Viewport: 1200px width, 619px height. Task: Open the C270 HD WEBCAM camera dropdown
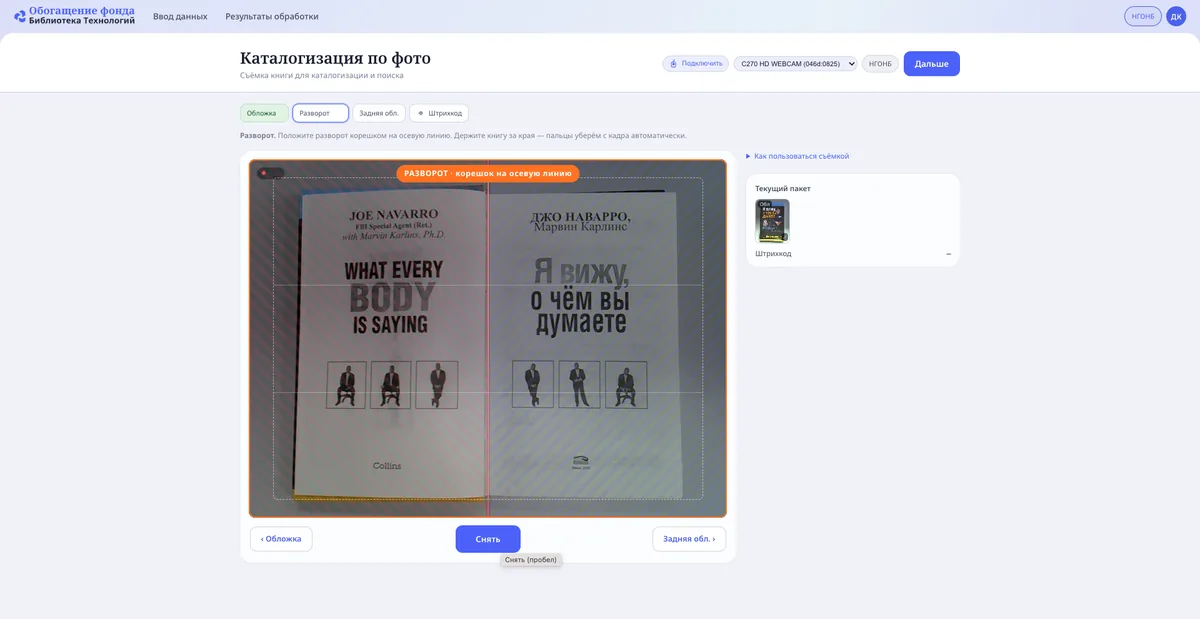point(796,63)
